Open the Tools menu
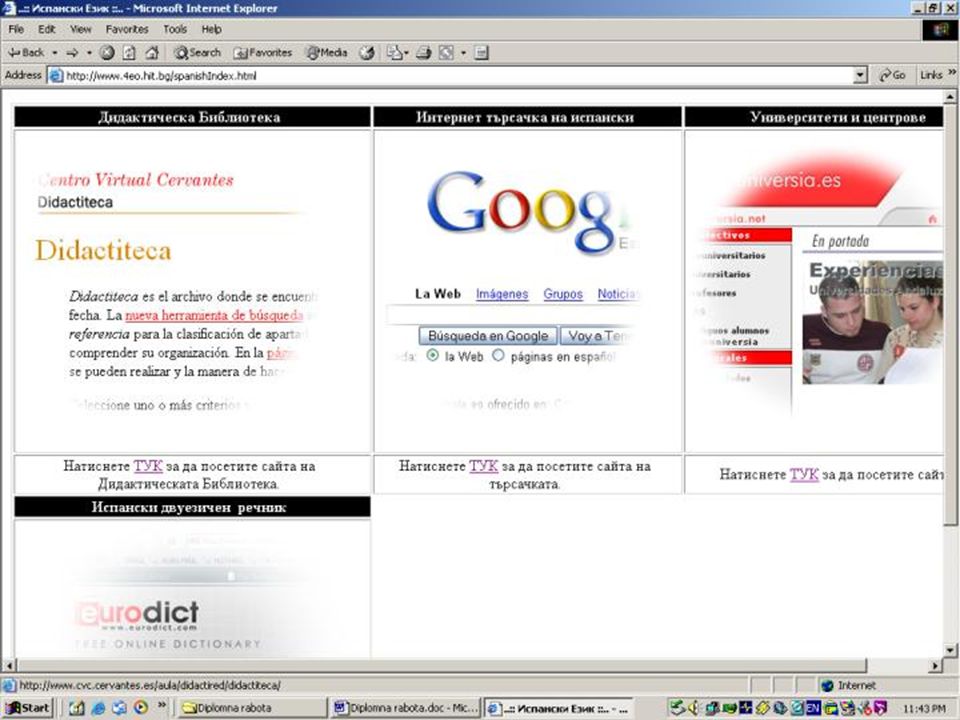 tap(174, 29)
